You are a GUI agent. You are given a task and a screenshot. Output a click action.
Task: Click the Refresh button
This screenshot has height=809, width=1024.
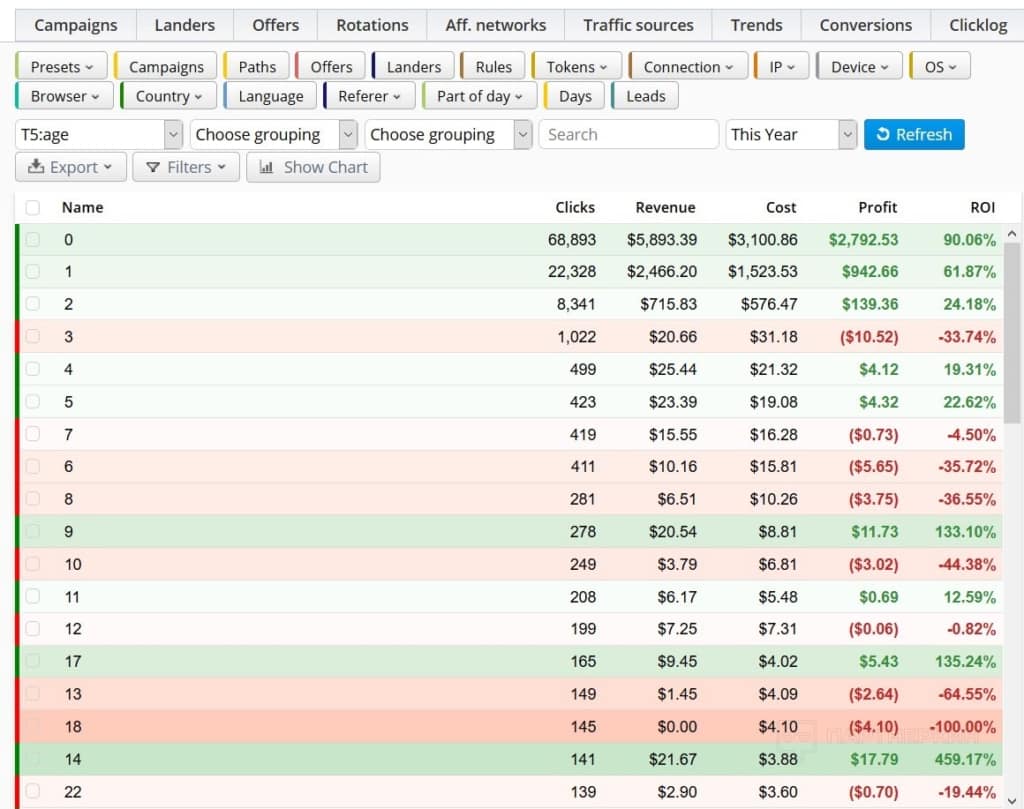pos(914,134)
